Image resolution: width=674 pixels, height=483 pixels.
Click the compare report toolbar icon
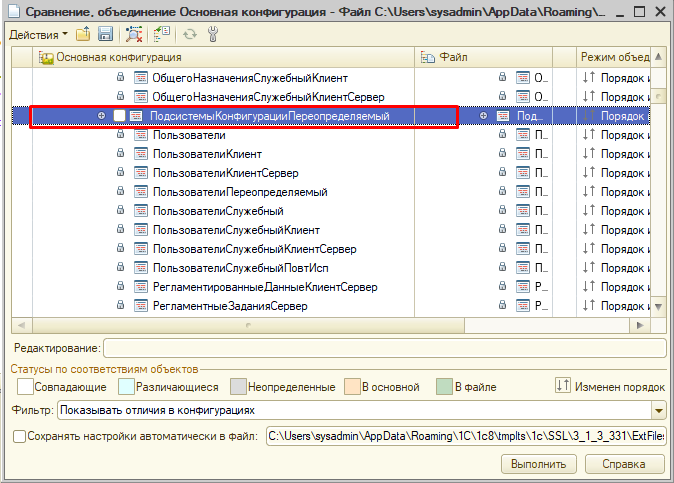point(162,34)
